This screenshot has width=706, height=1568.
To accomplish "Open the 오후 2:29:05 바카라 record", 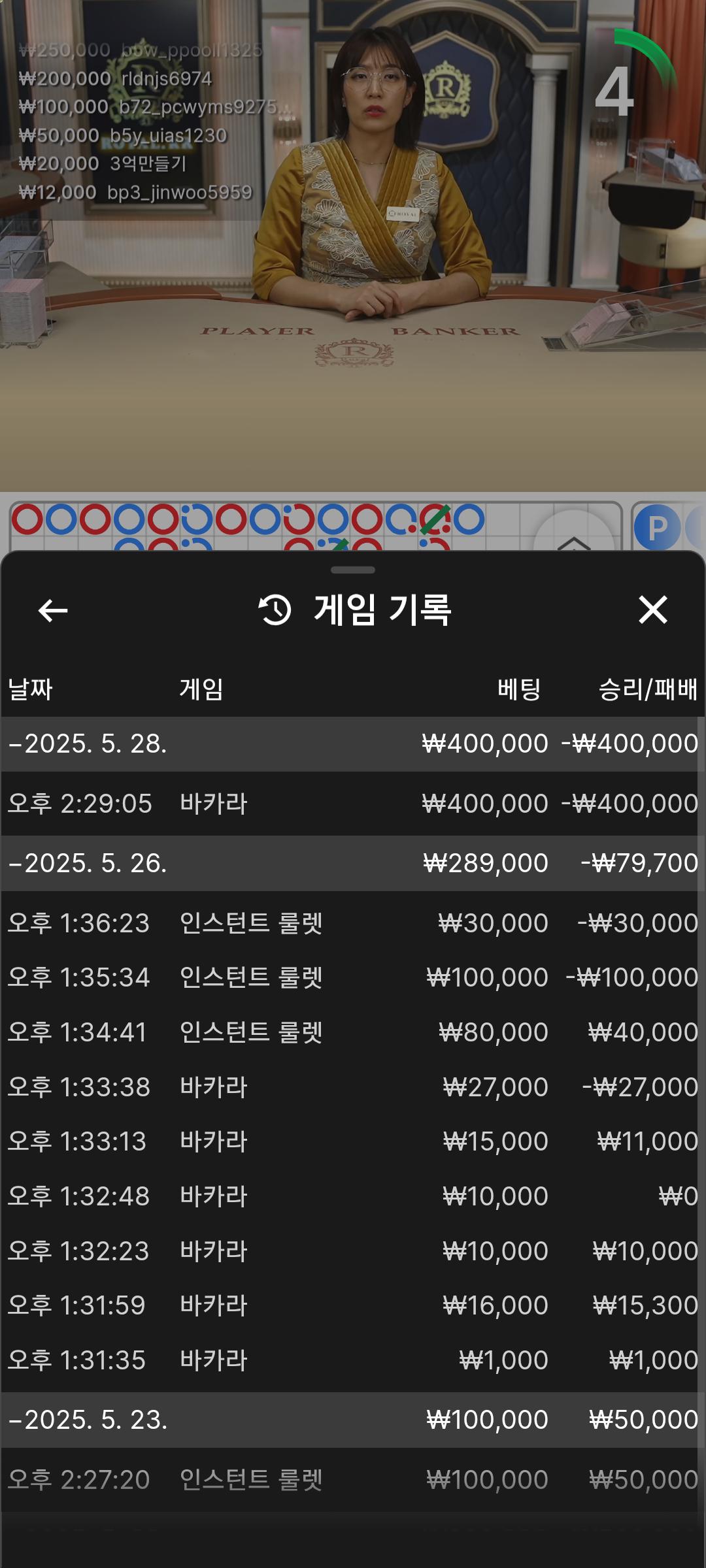I will [x=352, y=804].
